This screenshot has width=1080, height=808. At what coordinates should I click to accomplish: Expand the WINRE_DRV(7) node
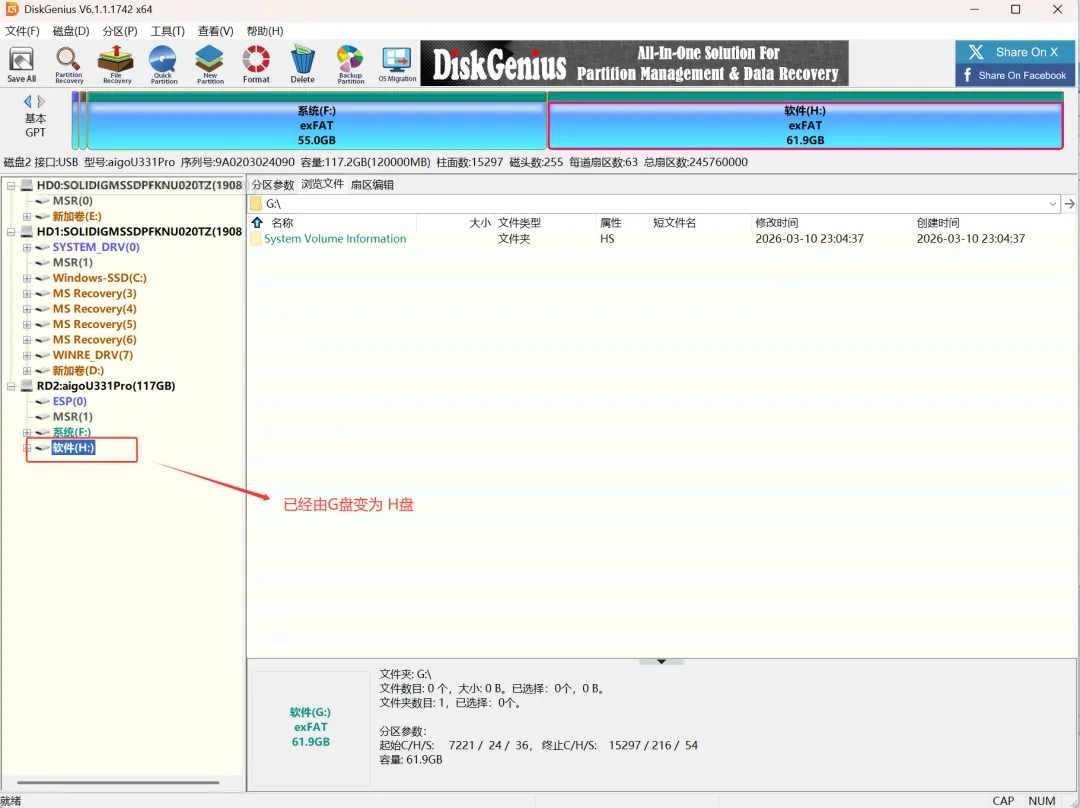pyautogui.click(x=27, y=355)
